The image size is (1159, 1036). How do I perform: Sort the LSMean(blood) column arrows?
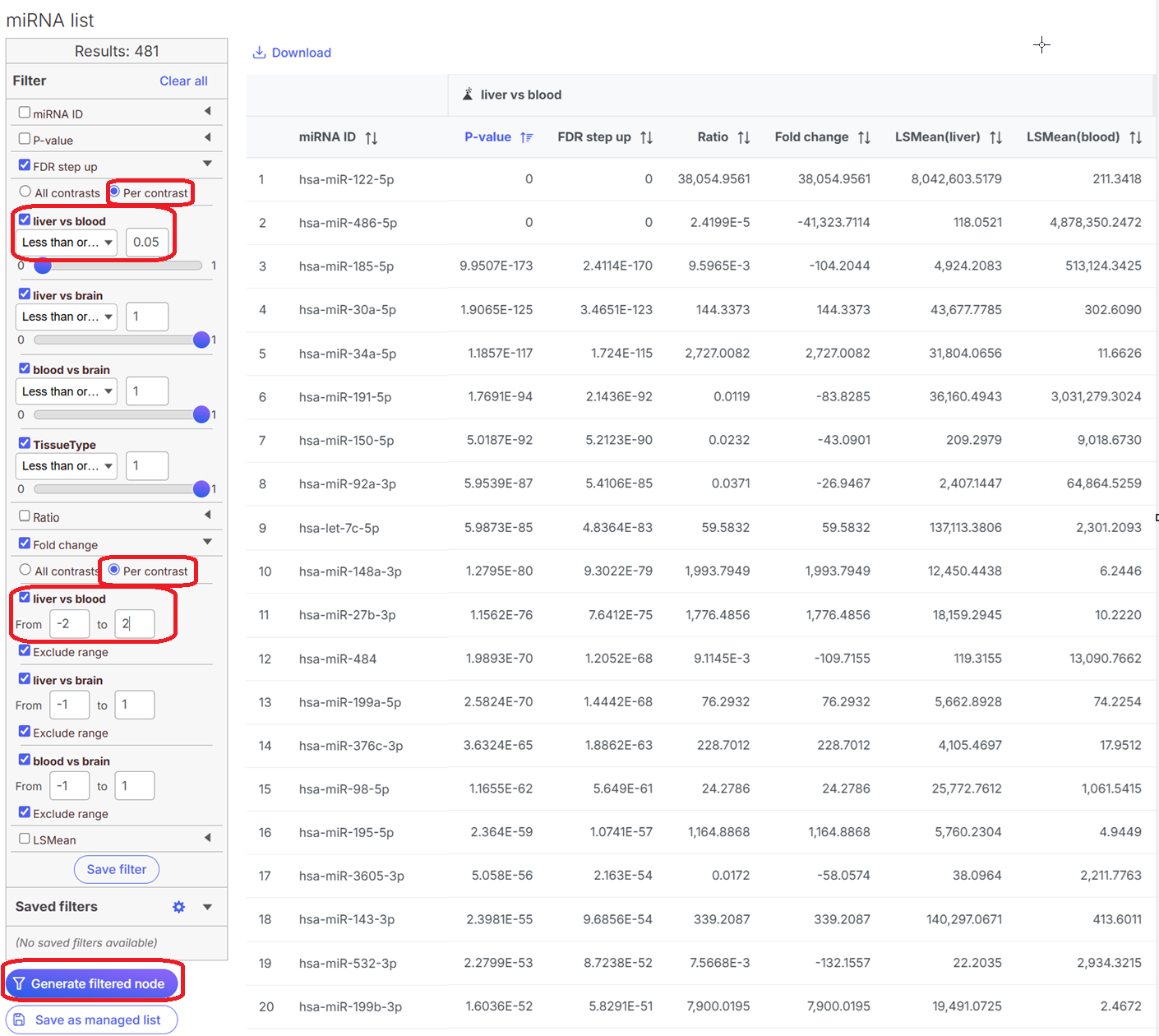pyautogui.click(x=1135, y=138)
